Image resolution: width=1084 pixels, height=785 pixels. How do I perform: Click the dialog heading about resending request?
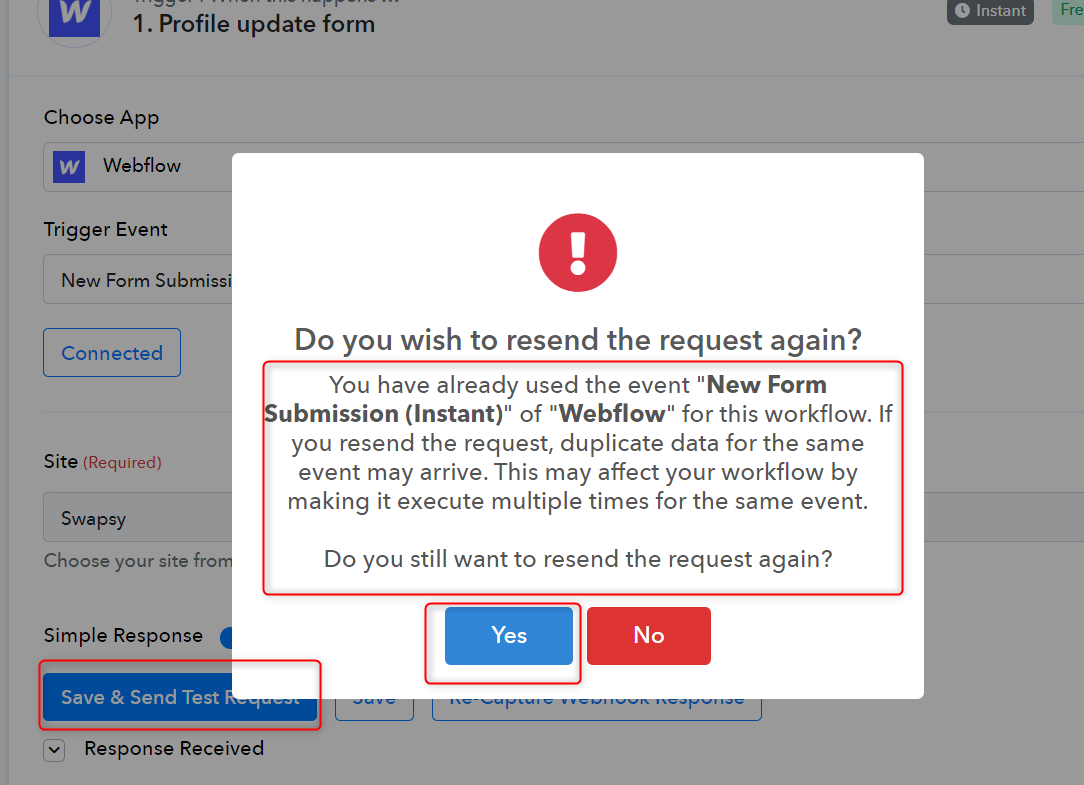pyautogui.click(x=578, y=340)
